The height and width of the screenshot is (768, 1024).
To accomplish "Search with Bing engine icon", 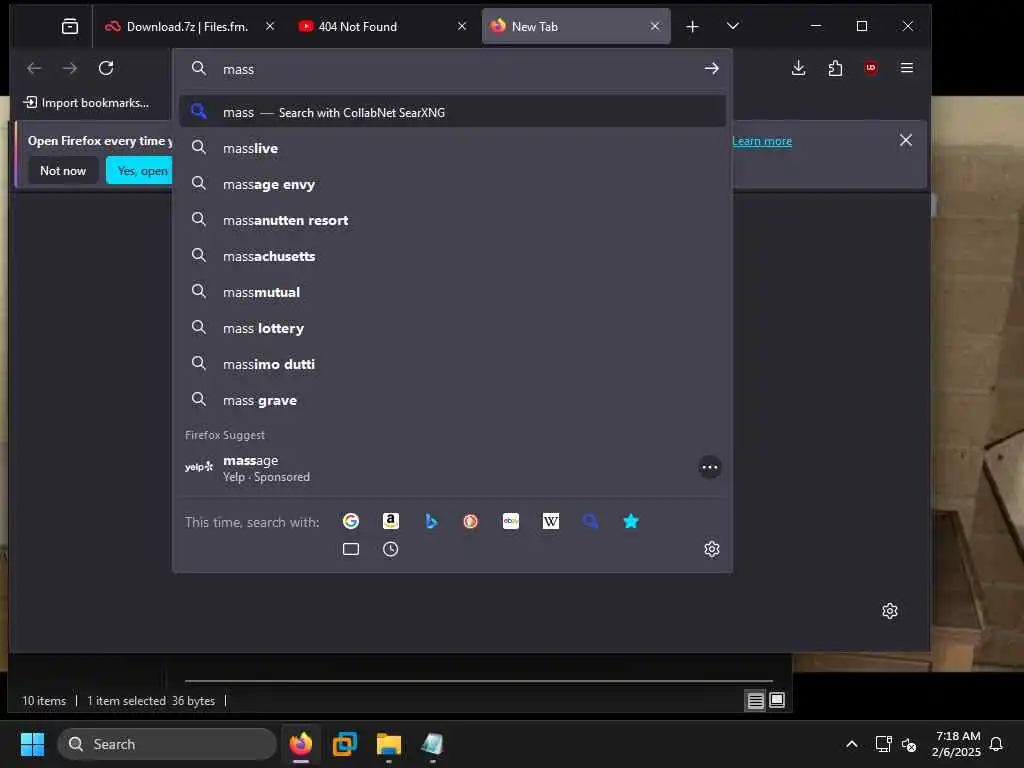I will coord(431,521).
